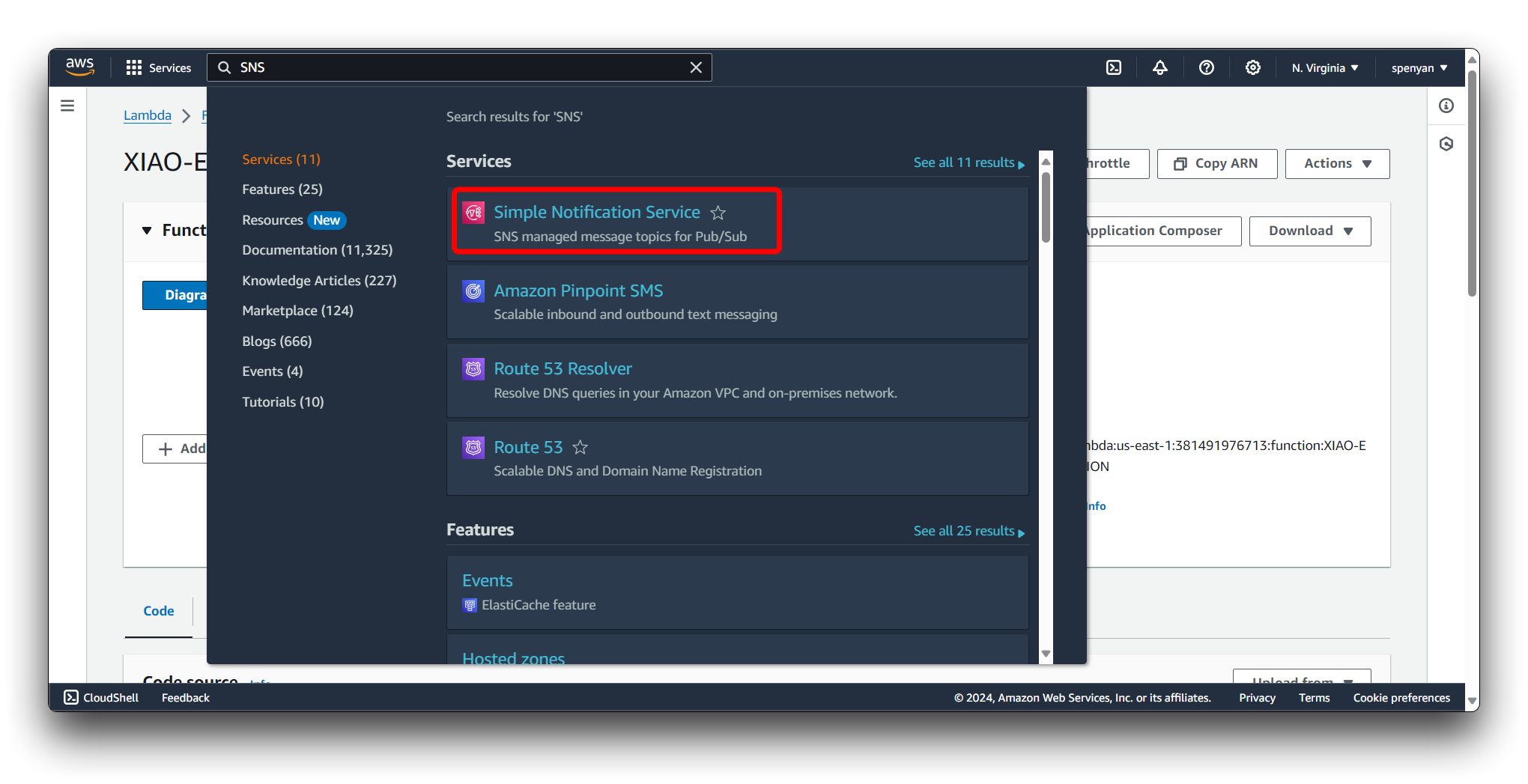
Task: Open CloudShell in the footer
Action: click(101, 698)
